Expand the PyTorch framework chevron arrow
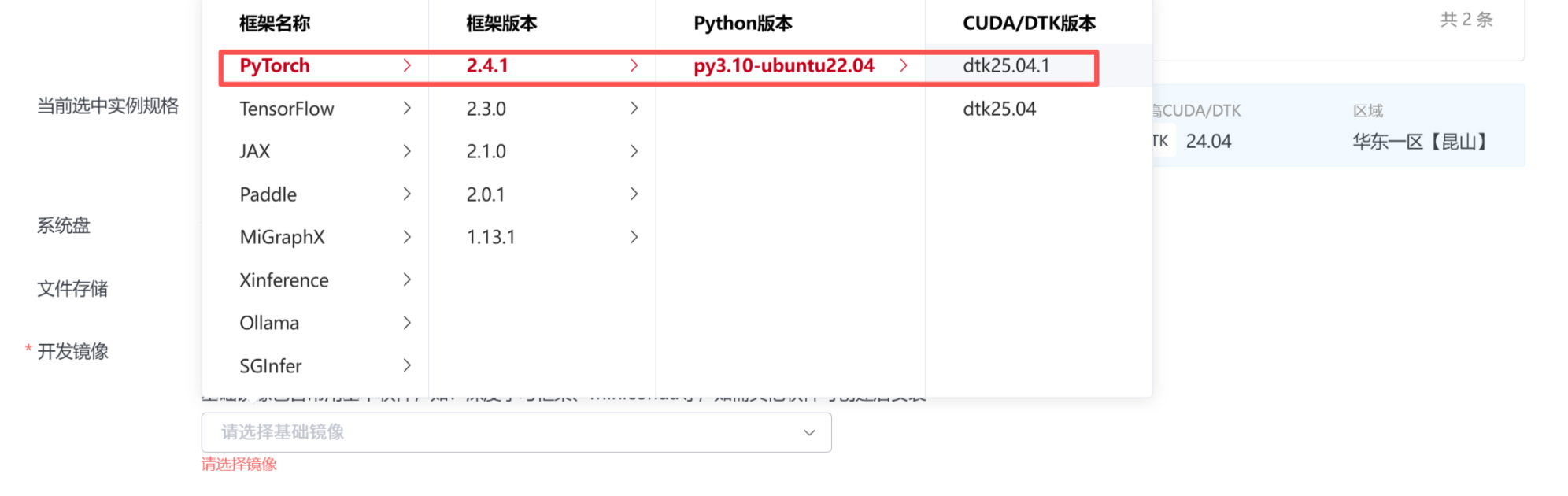 pyautogui.click(x=407, y=66)
